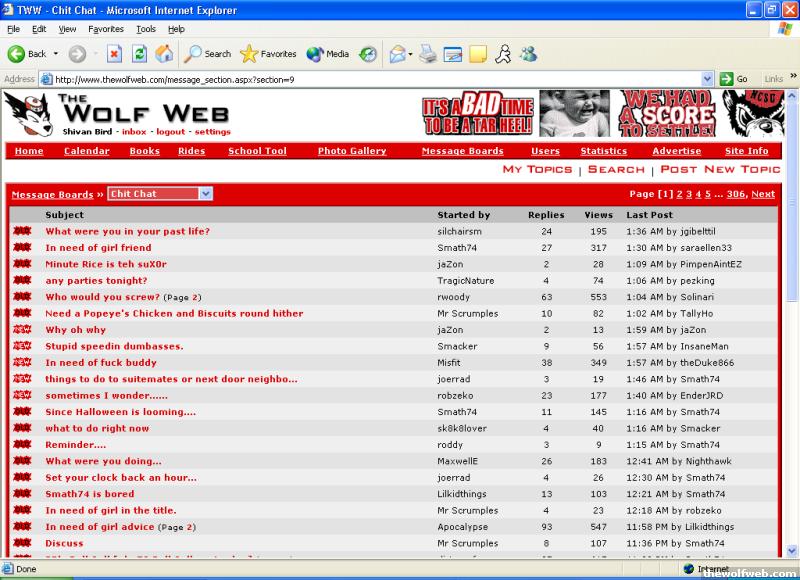800x580 pixels.
Task: Click the Go button next to address bar
Action: (x=735, y=79)
